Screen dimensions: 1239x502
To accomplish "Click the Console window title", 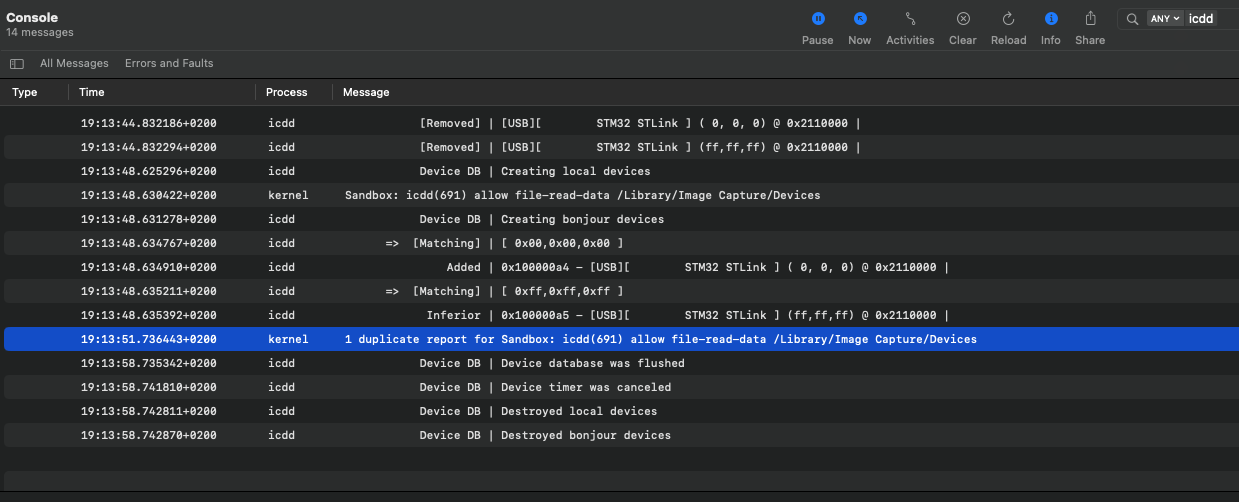I will (x=32, y=18).
